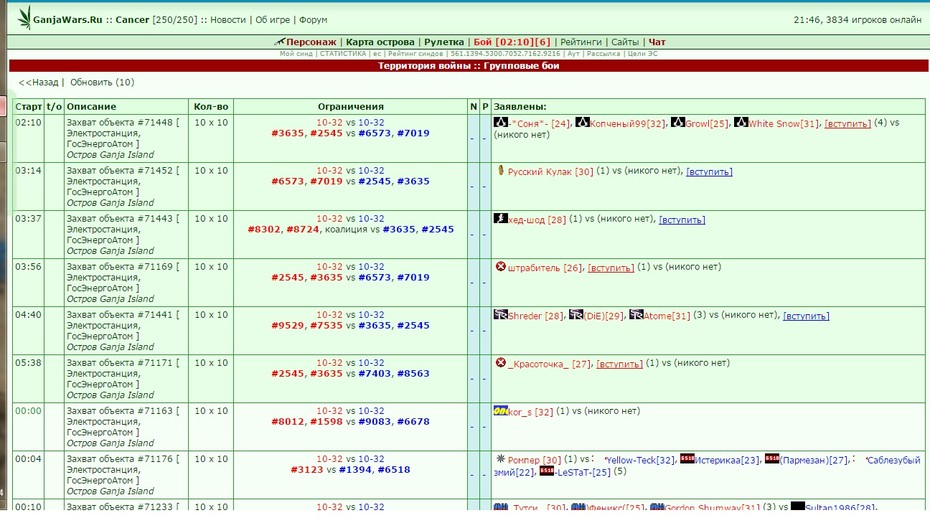Open syndicate #6573 link in first row
Screen dimensions: 930x523
coord(375,133)
